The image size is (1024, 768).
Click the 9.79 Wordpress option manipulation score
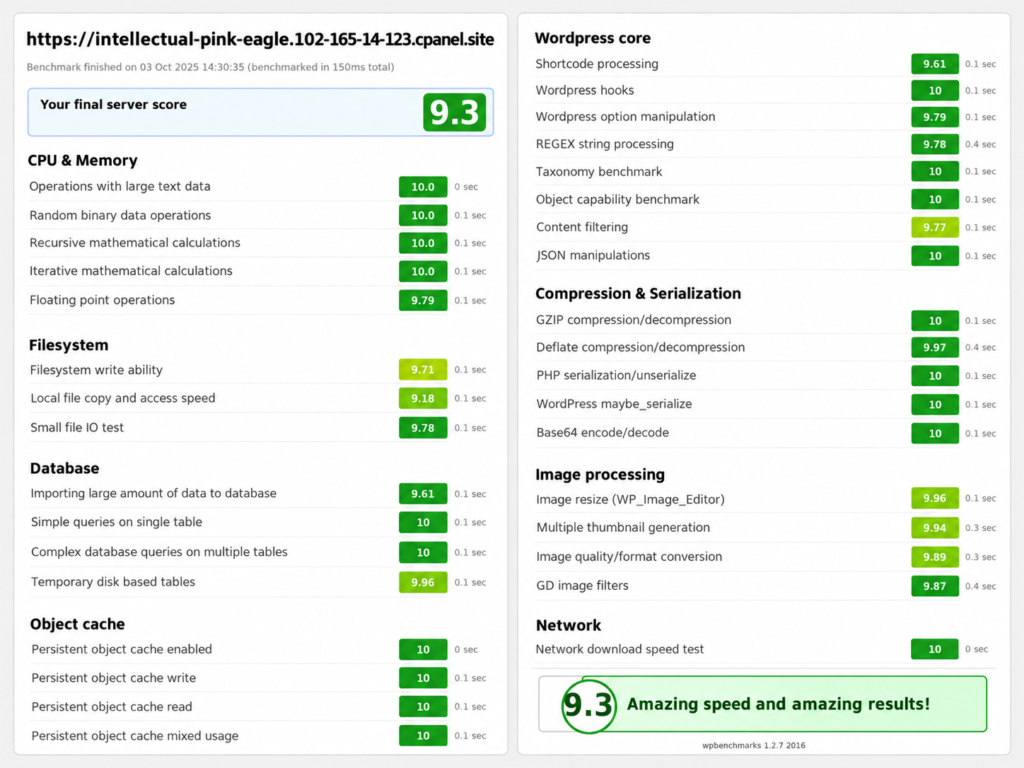(x=935, y=117)
